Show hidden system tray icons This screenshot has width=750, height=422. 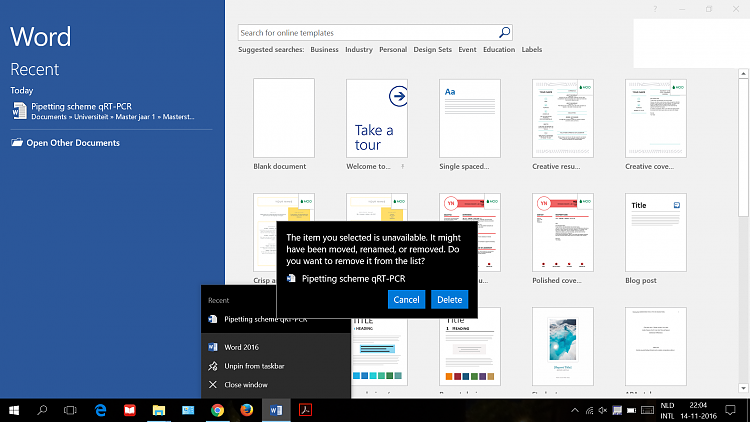click(574, 410)
